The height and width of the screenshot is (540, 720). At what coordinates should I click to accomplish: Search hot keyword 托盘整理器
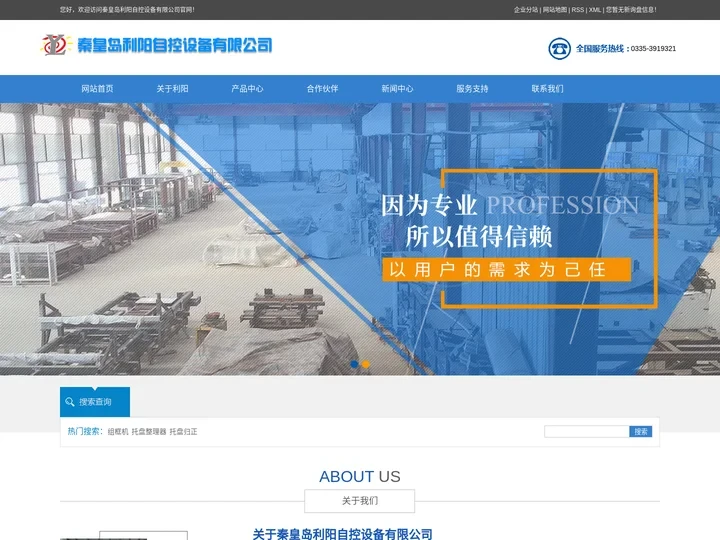pyautogui.click(x=149, y=432)
